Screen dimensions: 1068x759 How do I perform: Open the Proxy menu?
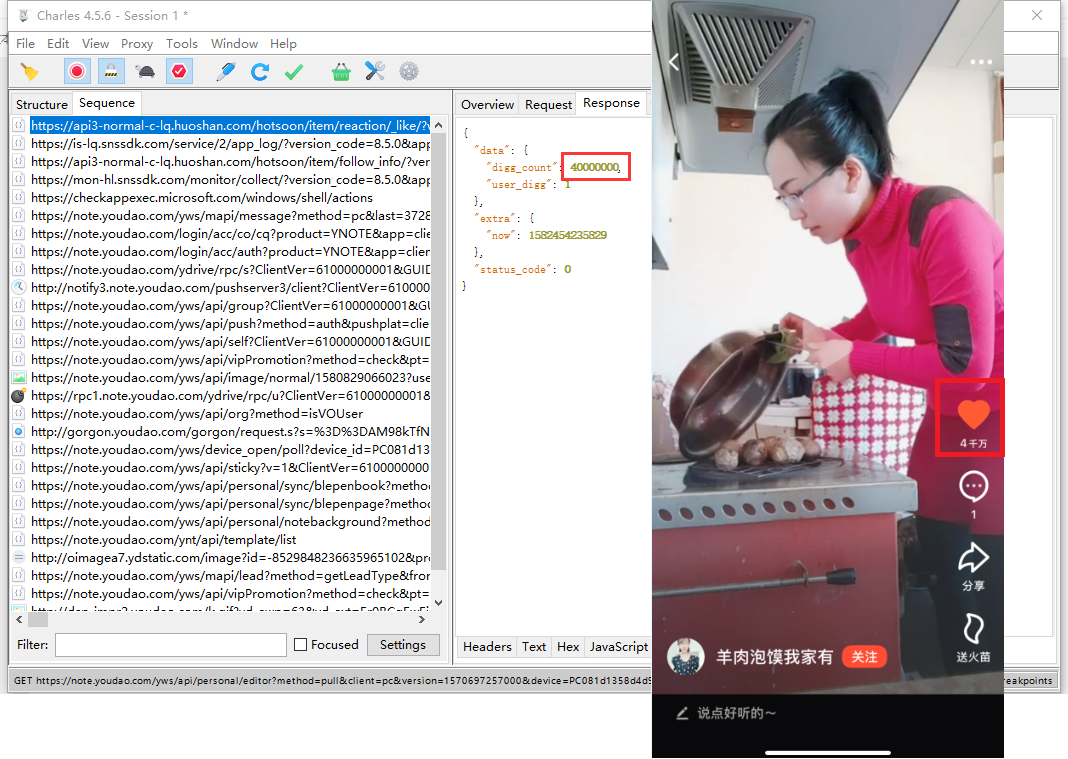tap(137, 44)
